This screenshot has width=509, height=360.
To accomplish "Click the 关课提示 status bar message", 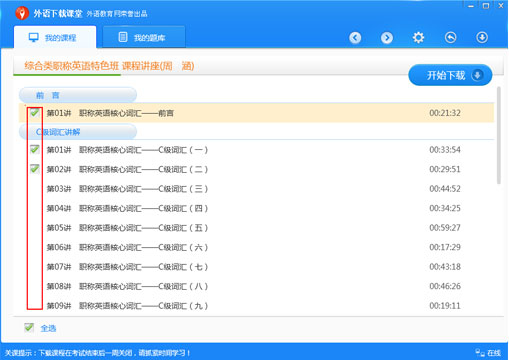I will click(97, 353).
